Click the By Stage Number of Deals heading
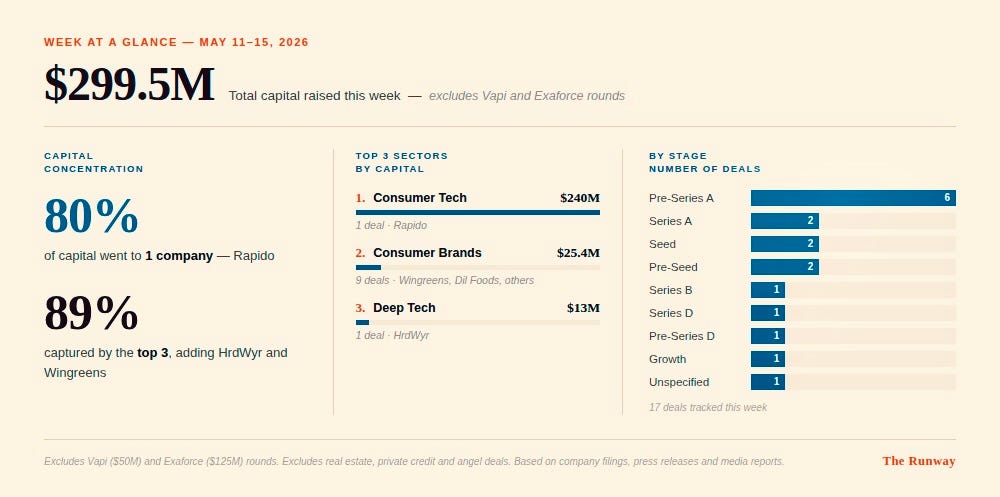Viewport: 1000px width, 497px height. click(x=705, y=162)
